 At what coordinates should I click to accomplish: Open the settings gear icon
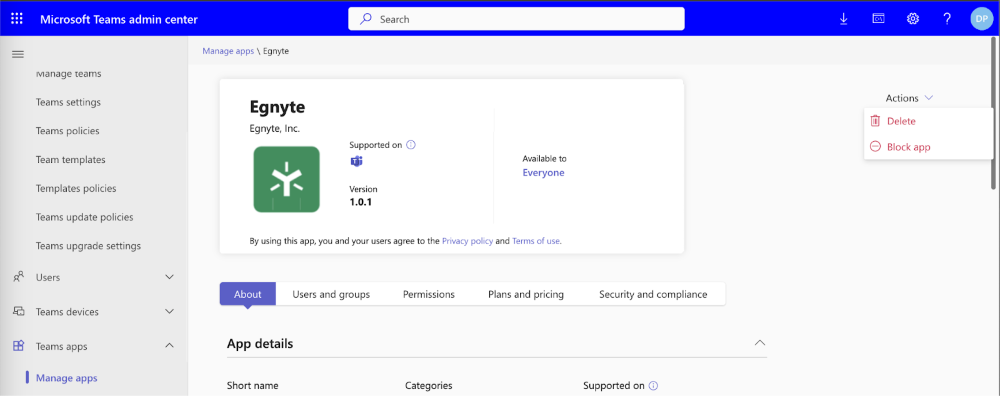pos(913,19)
